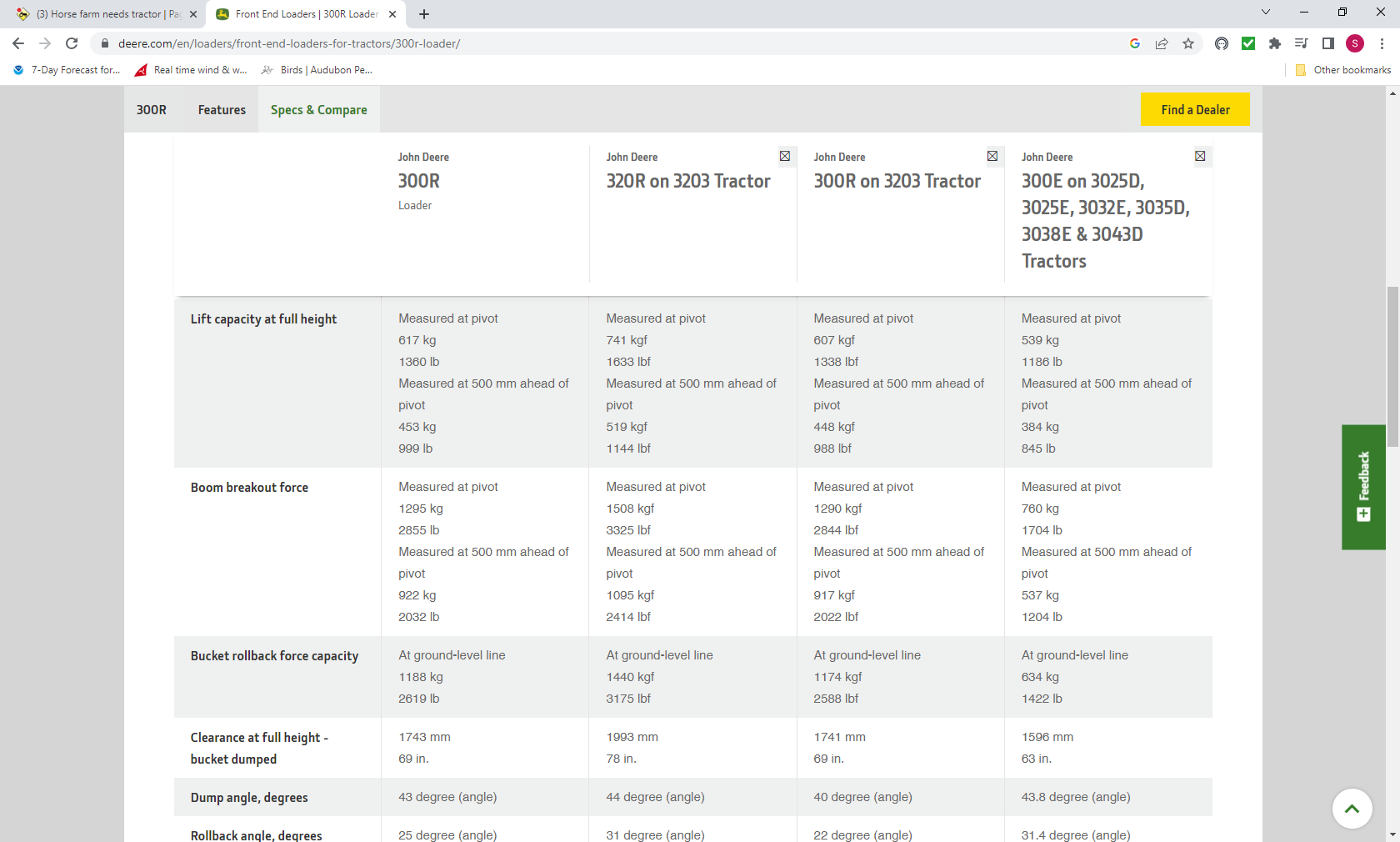The width and height of the screenshot is (1400, 842).
Task: Toggle the browser side panel icon
Action: tap(1327, 43)
